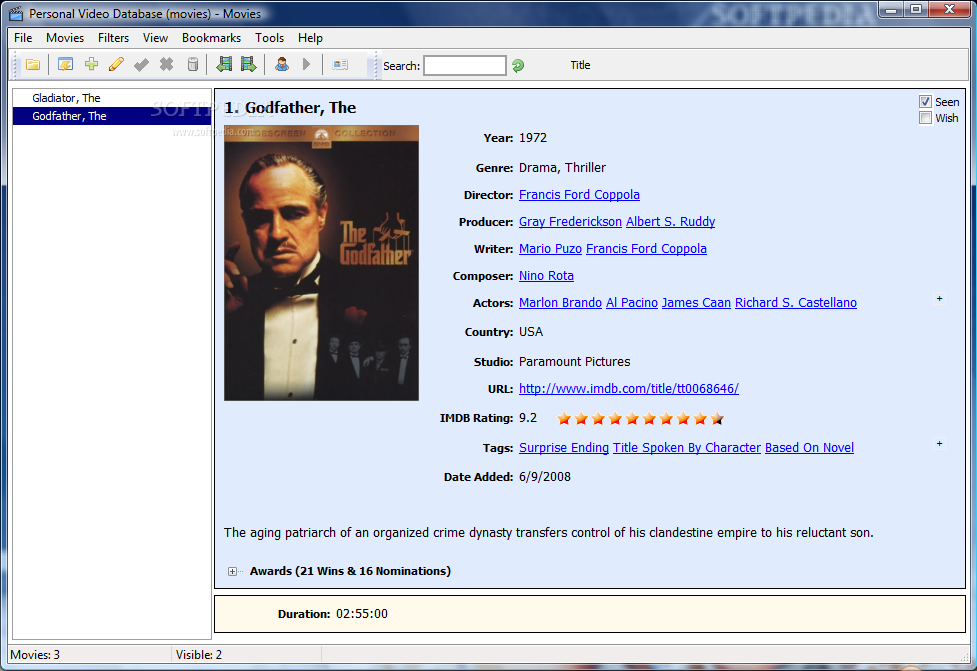This screenshot has height=671, width=977.
Task: Click the Marlon Brando actor link
Action: [x=560, y=303]
